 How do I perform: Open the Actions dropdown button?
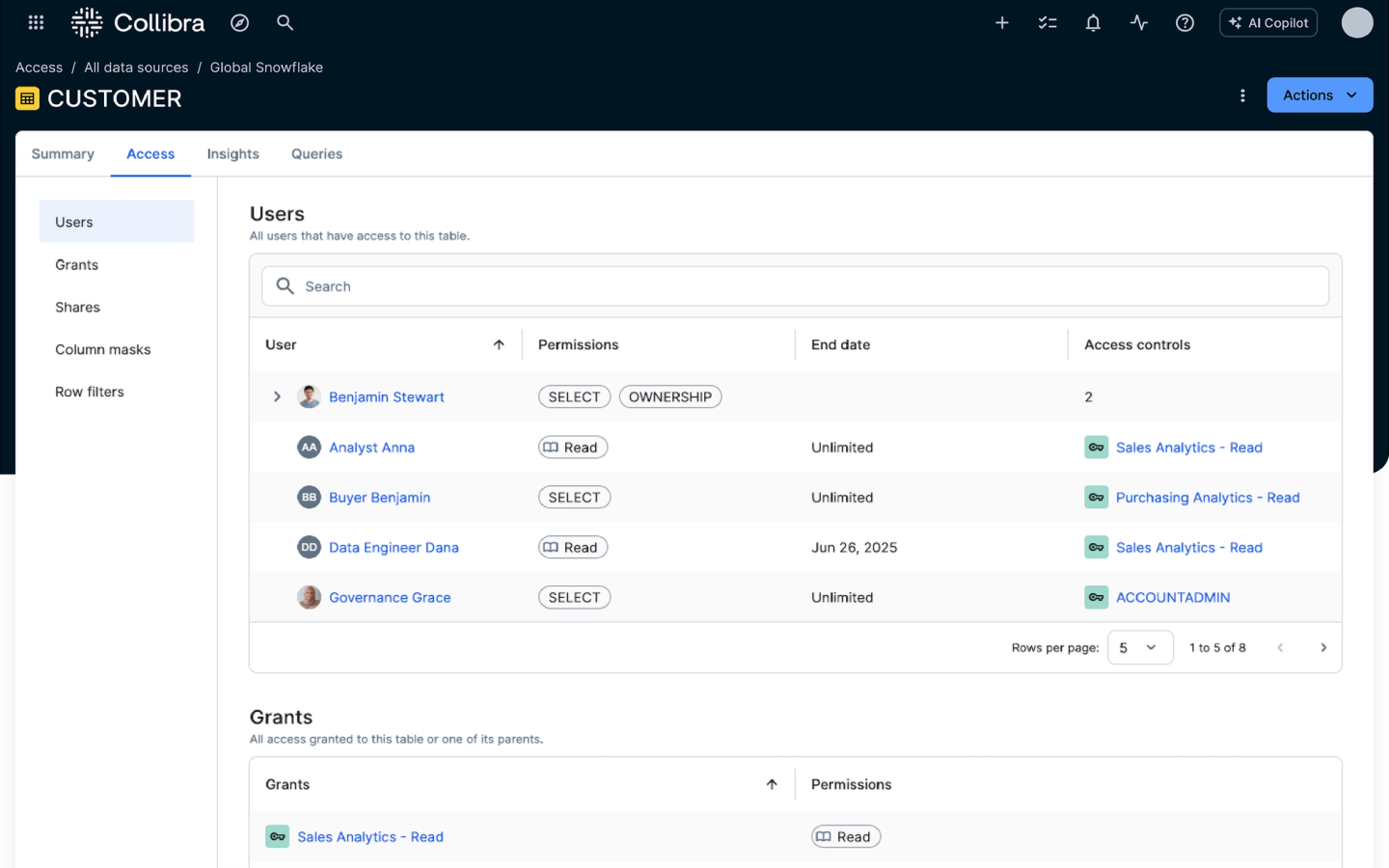pos(1319,95)
